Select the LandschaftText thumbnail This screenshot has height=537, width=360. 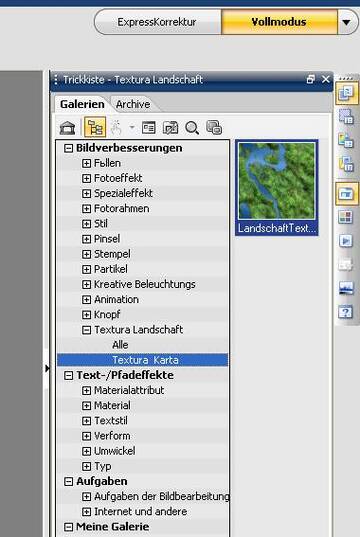pos(277,187)
